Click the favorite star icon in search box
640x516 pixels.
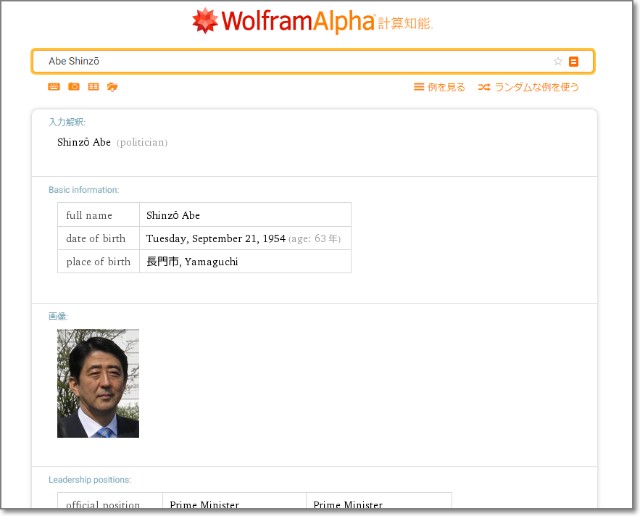point(558,61)
